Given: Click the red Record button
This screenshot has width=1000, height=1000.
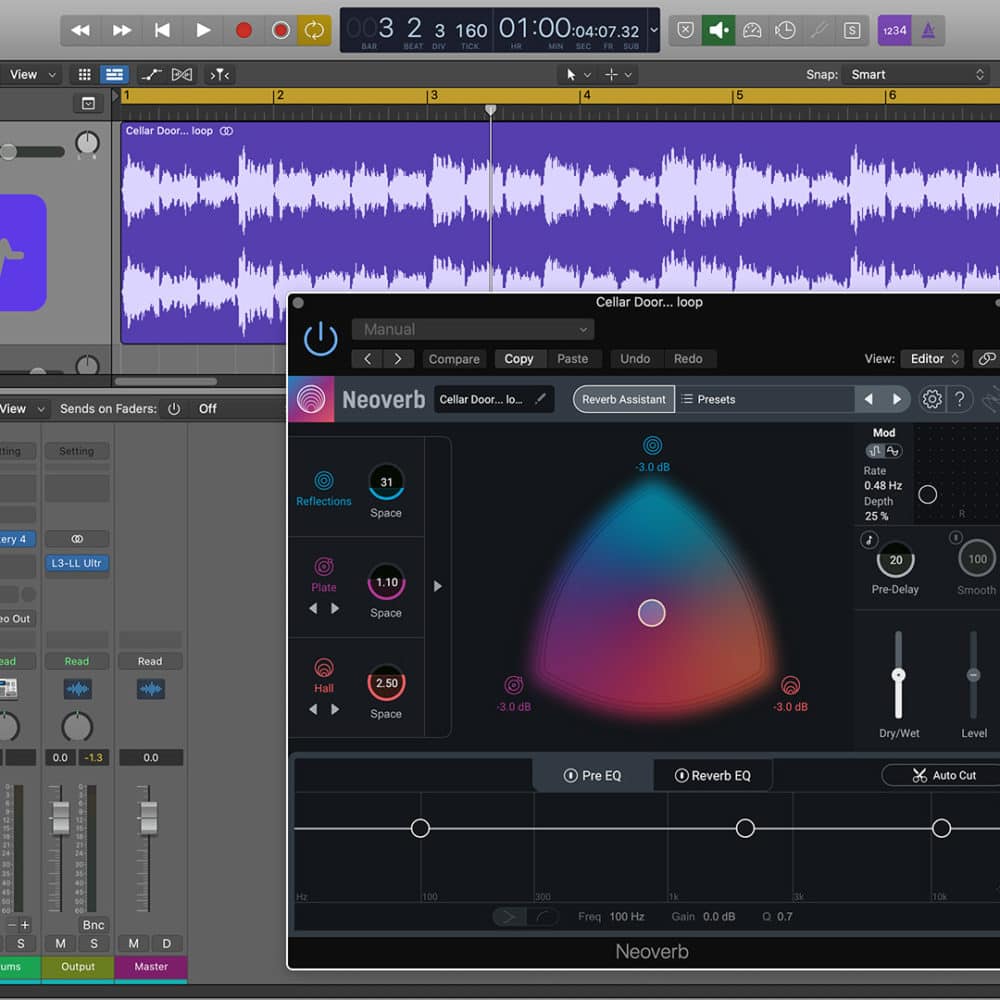Looking at the screenshot, I should (x=244, y=30).
